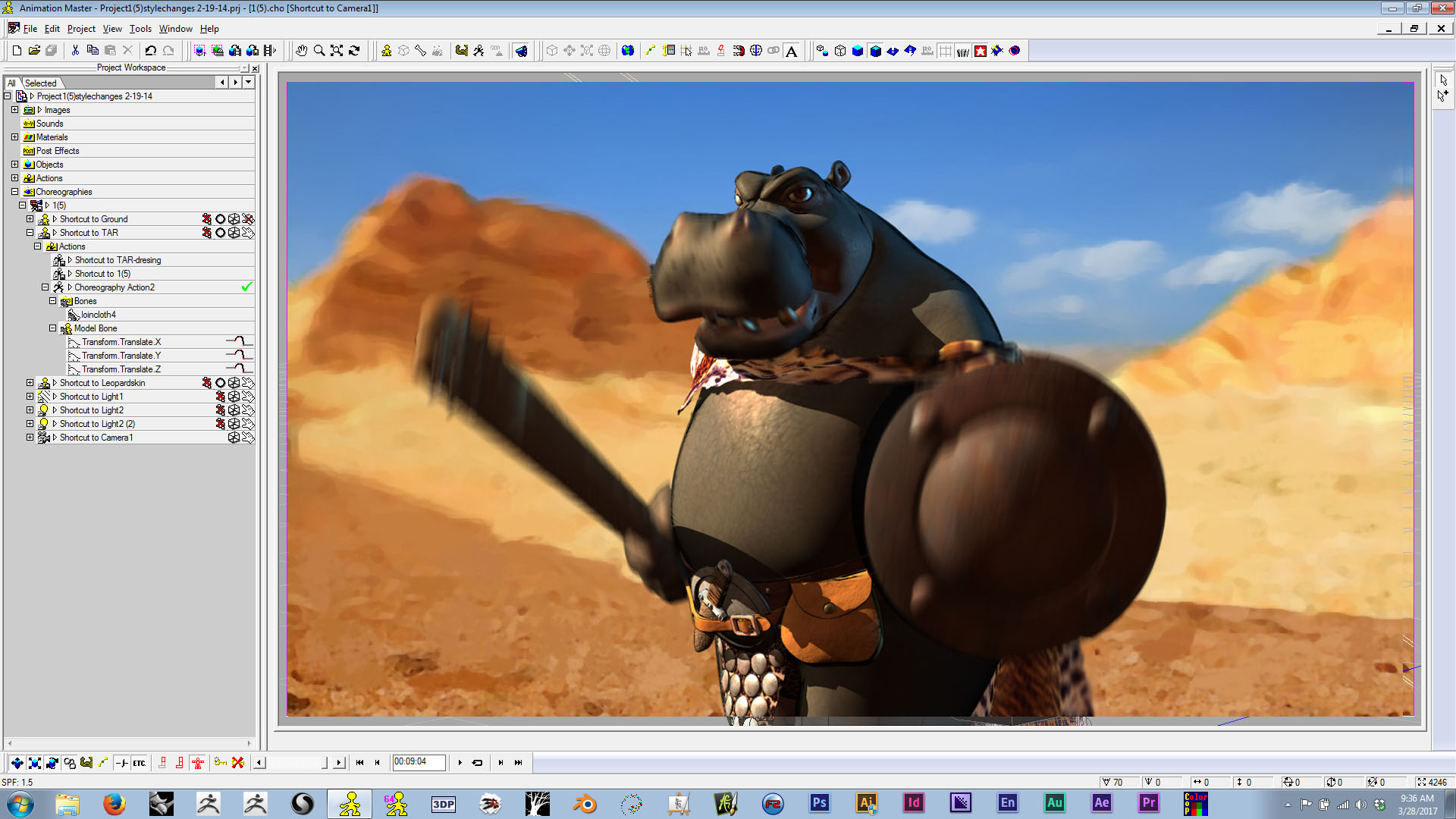Launch Blender from the taskbar
Image resolution: width=1456 pixels, height=819 pixels.
585,803
